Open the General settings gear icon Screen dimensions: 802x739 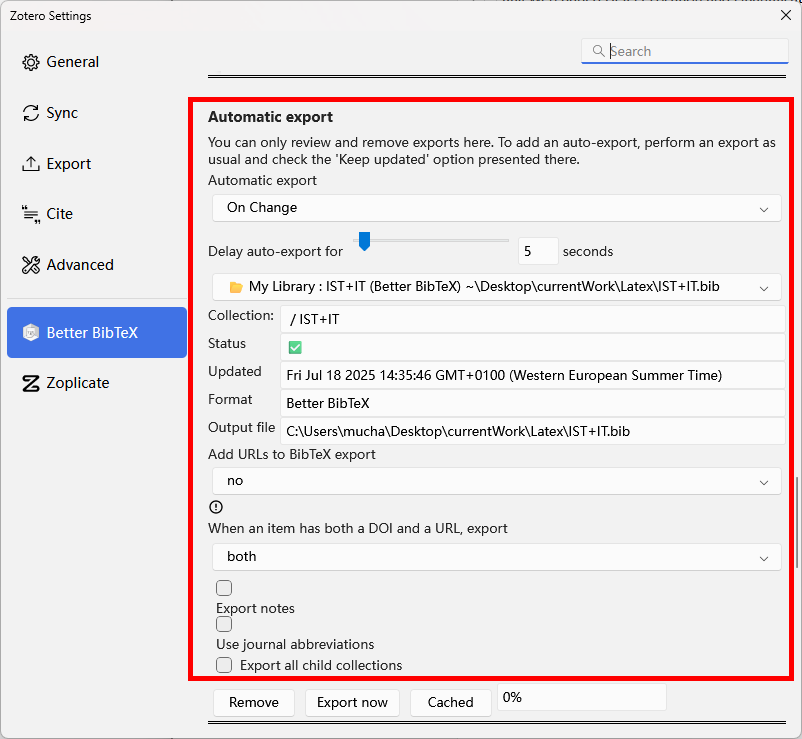(28, 61)
